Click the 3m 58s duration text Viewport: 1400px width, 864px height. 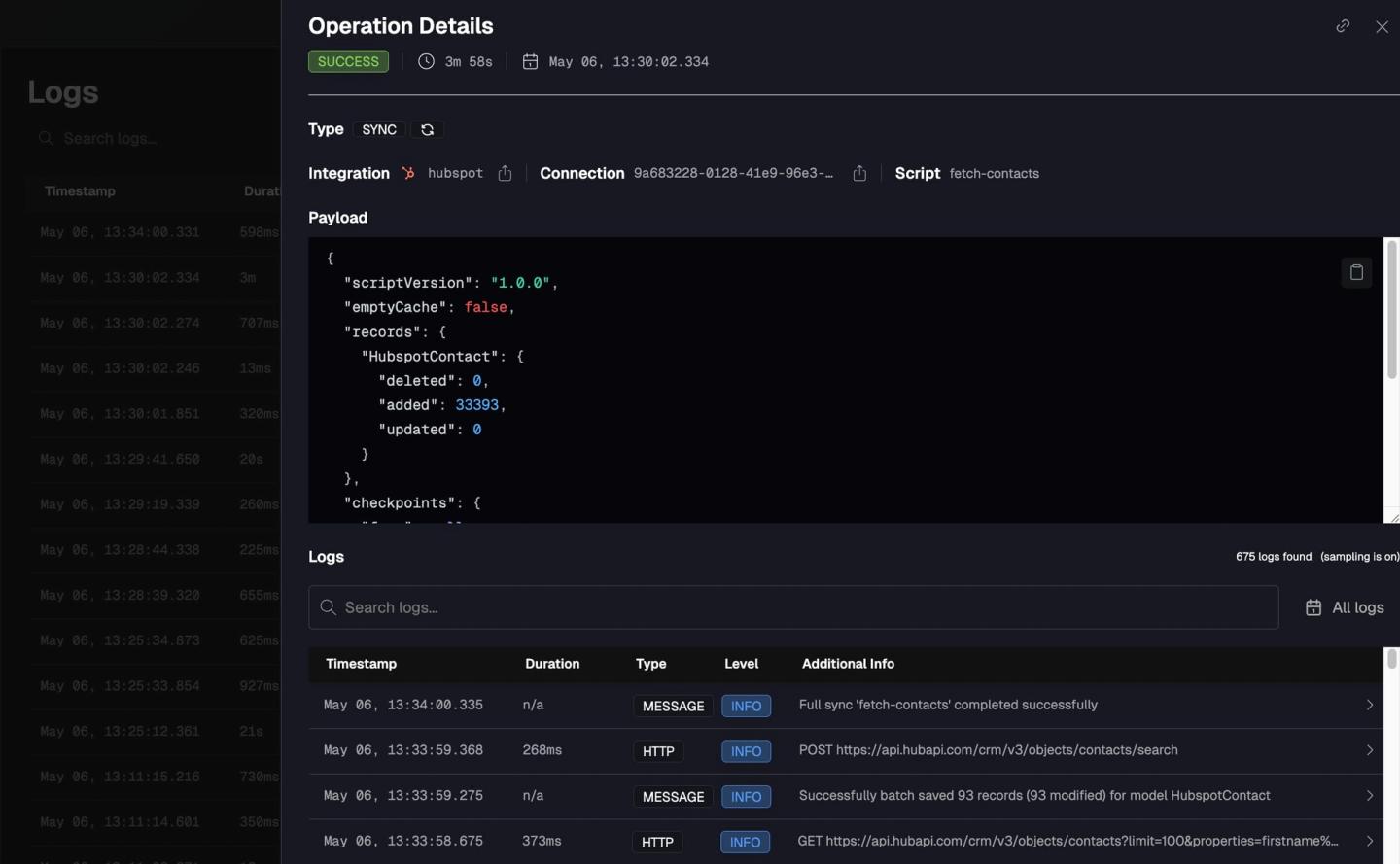coord(469,61)
